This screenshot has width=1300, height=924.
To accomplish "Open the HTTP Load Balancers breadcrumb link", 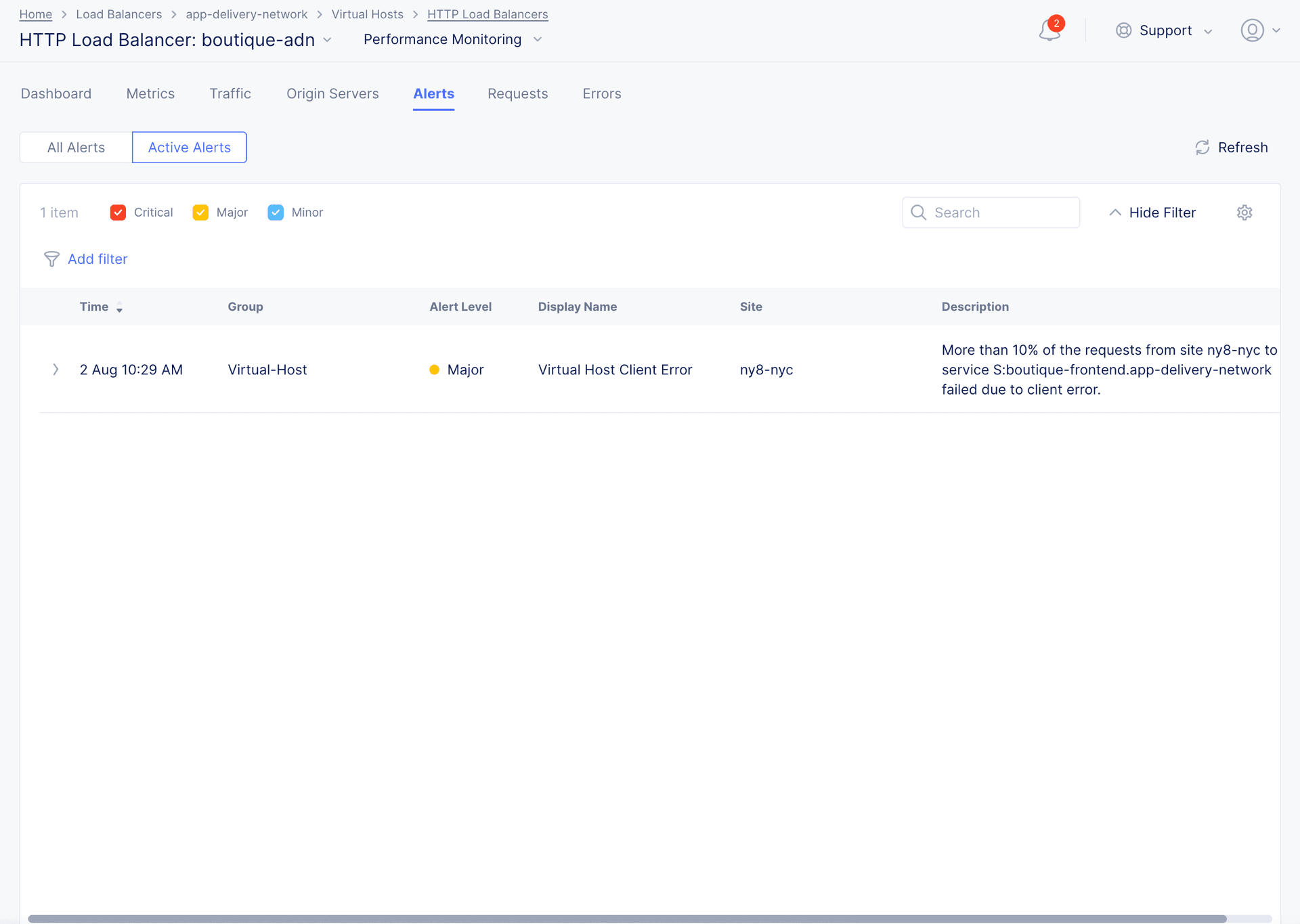I will tap(487, 14).
